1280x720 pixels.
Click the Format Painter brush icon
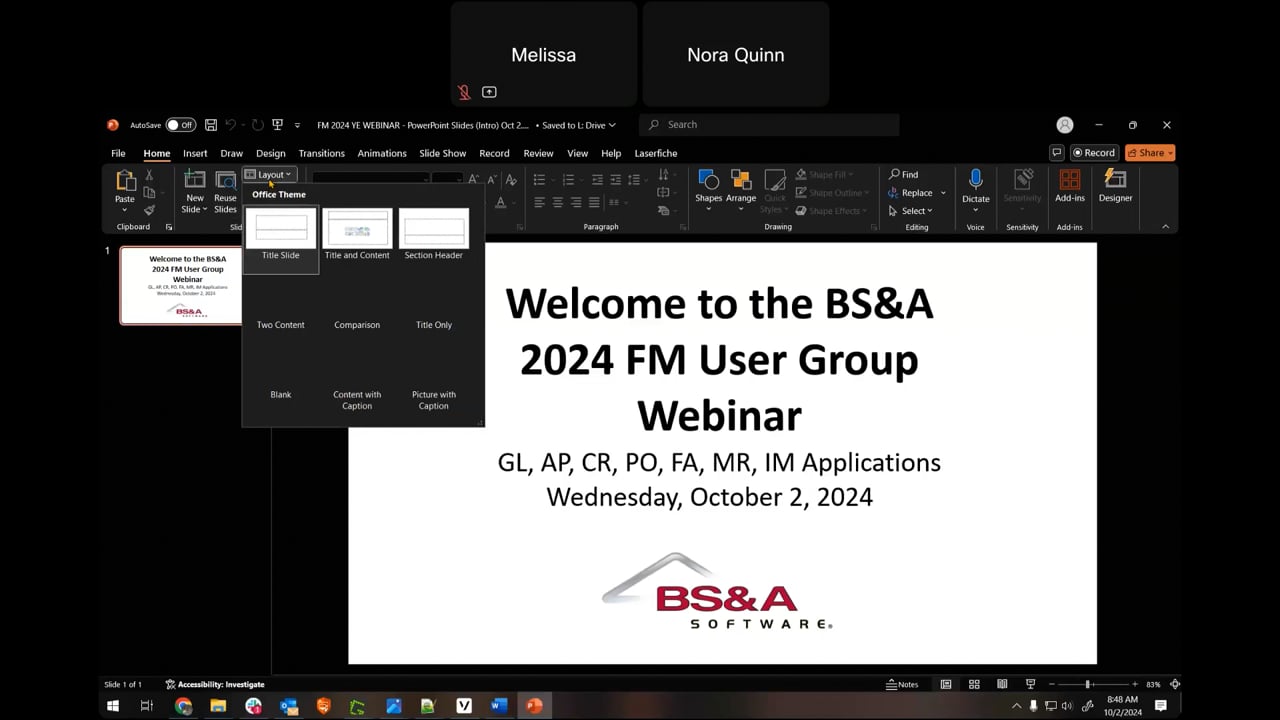(149, 210)
